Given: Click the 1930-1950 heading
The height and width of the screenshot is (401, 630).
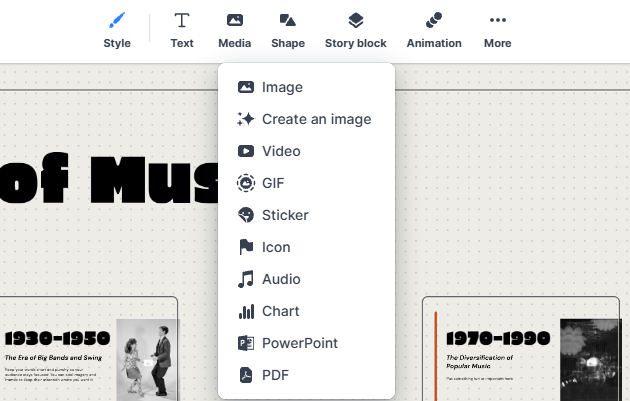Looking at the screenshot, I should pos(57,338).
